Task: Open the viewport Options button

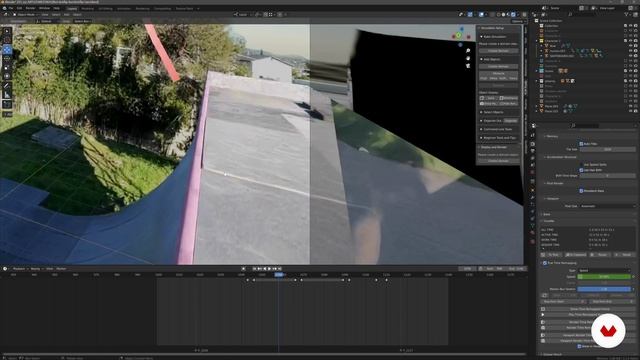Action: pos(518,21)
